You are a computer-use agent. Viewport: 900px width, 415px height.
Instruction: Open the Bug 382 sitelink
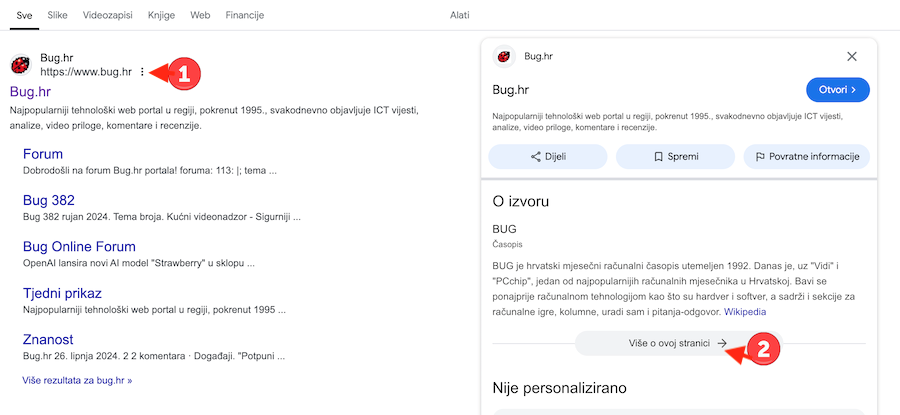49,200
